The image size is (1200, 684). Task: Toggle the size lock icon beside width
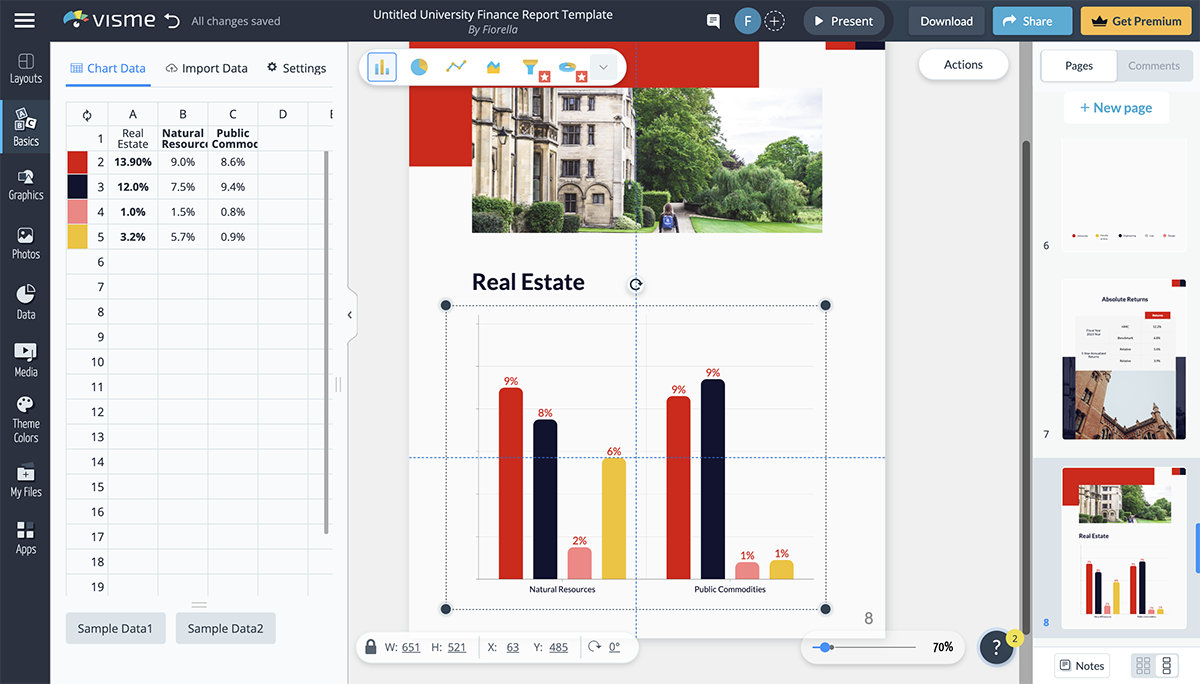pyautogui.click(x=371, y=647)
